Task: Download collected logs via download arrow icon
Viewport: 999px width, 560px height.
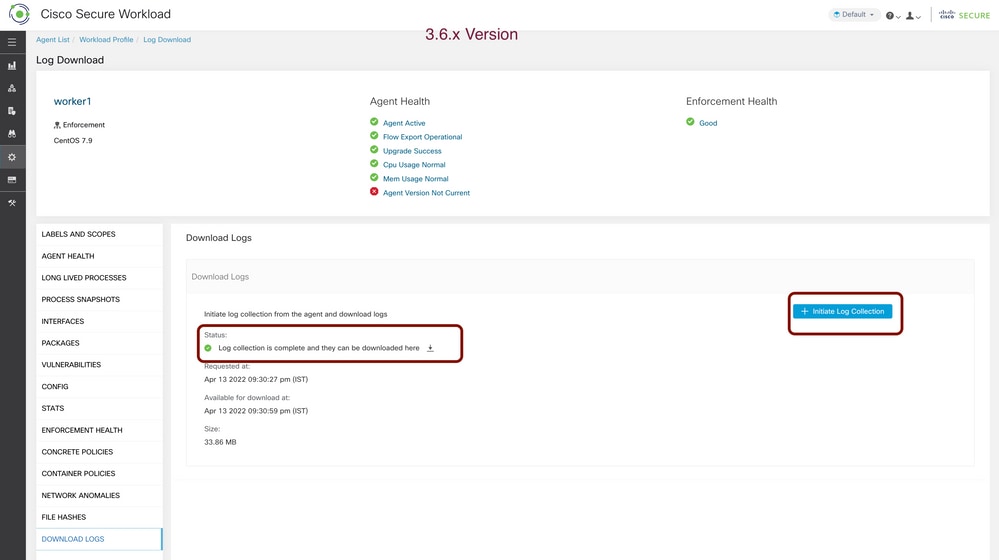Action: pyautogui.click(x=430, y=348)
